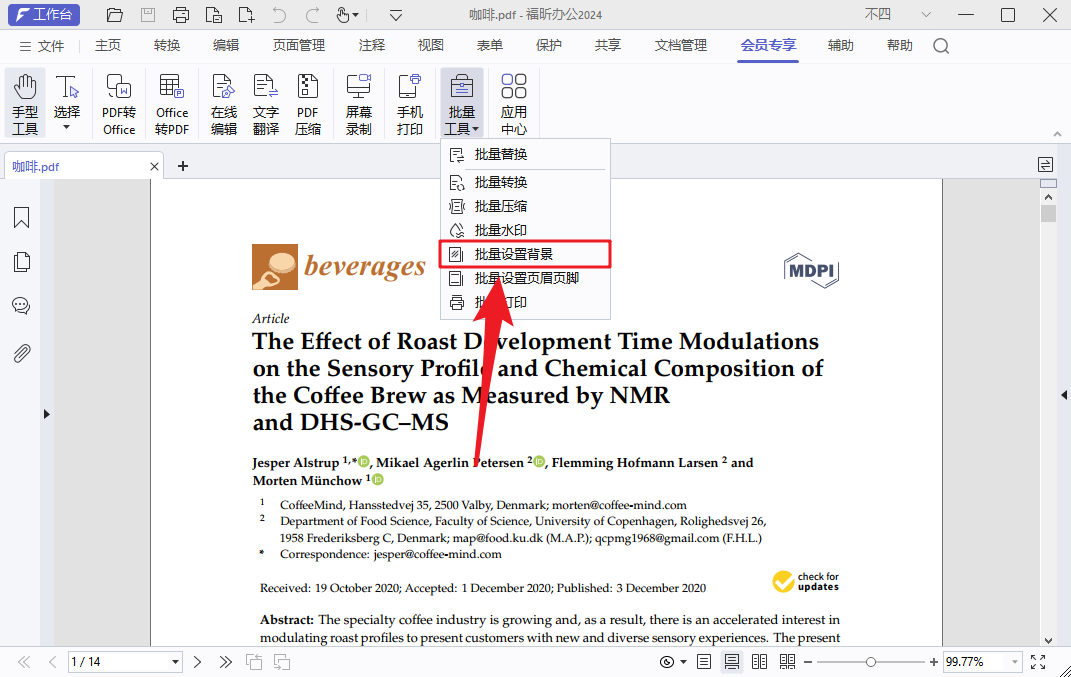
Task: Expand the left navigation panel arrow
Action: 46,414
